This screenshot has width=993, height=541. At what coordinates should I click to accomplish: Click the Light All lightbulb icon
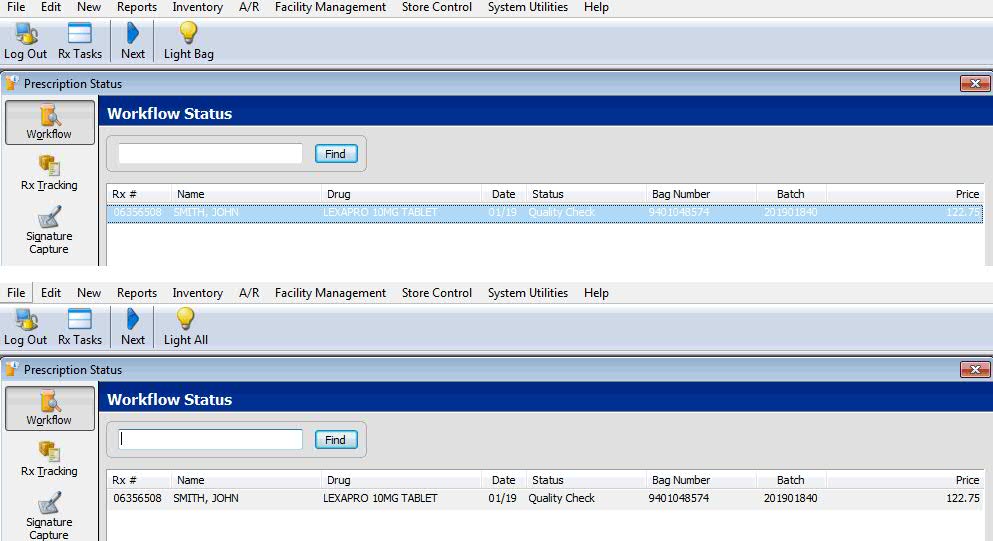click(x=186, y=319)
